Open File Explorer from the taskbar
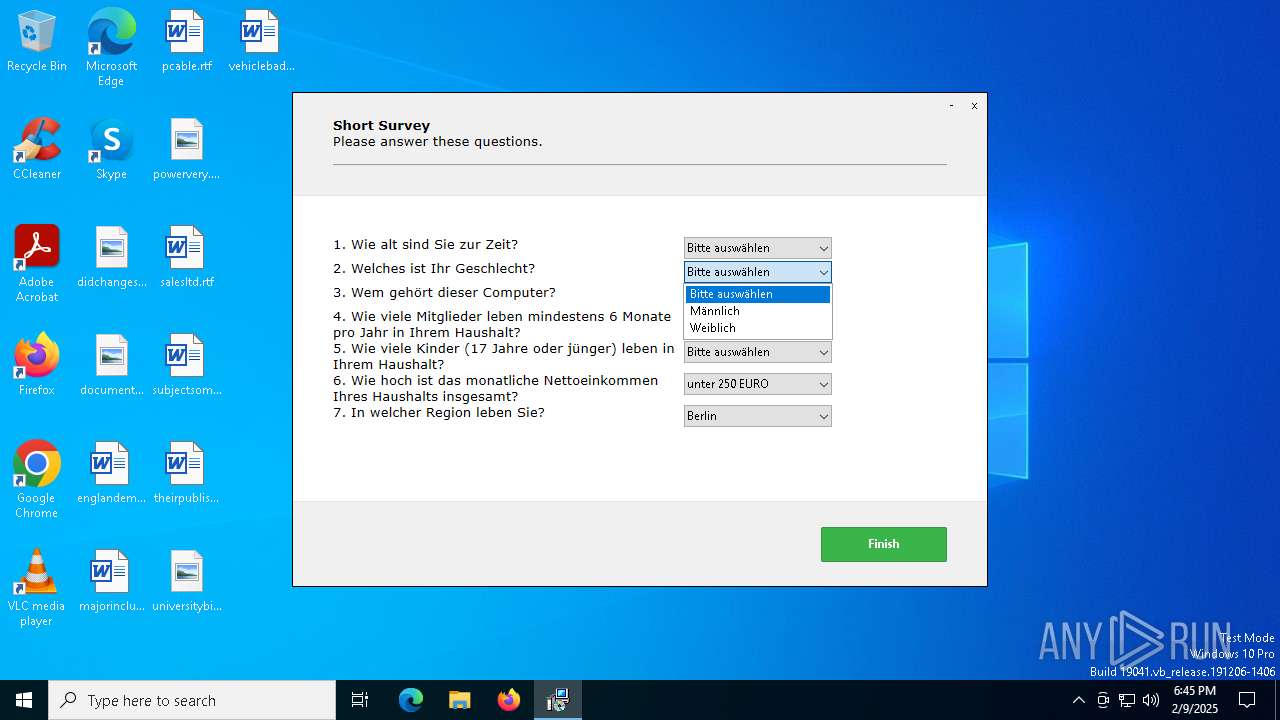Image resolution: width=1280 pixels, height=720 pixels. 460,700
